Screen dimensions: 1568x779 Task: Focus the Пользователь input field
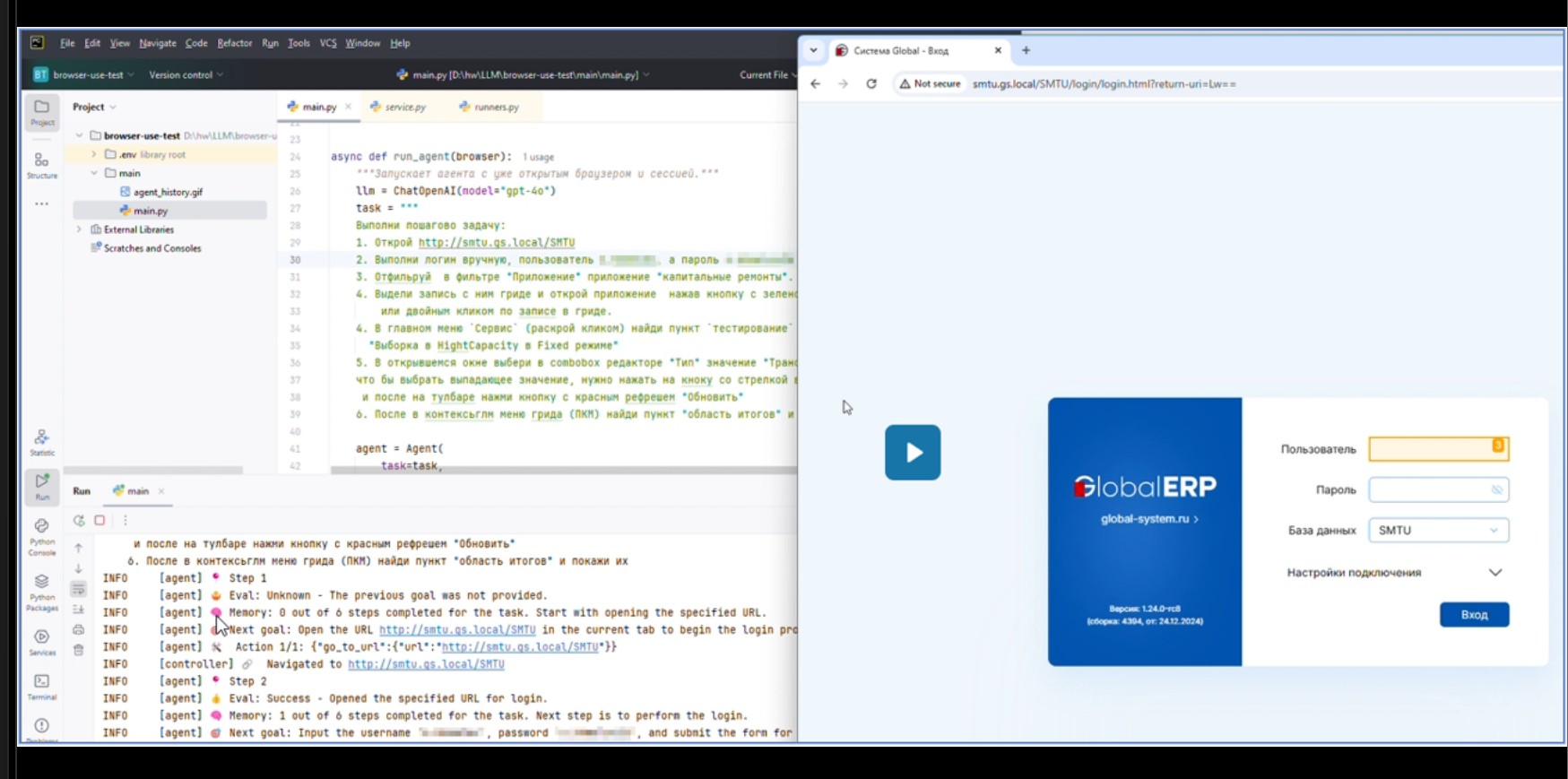pyautogui.click(x=1431, y=449)
